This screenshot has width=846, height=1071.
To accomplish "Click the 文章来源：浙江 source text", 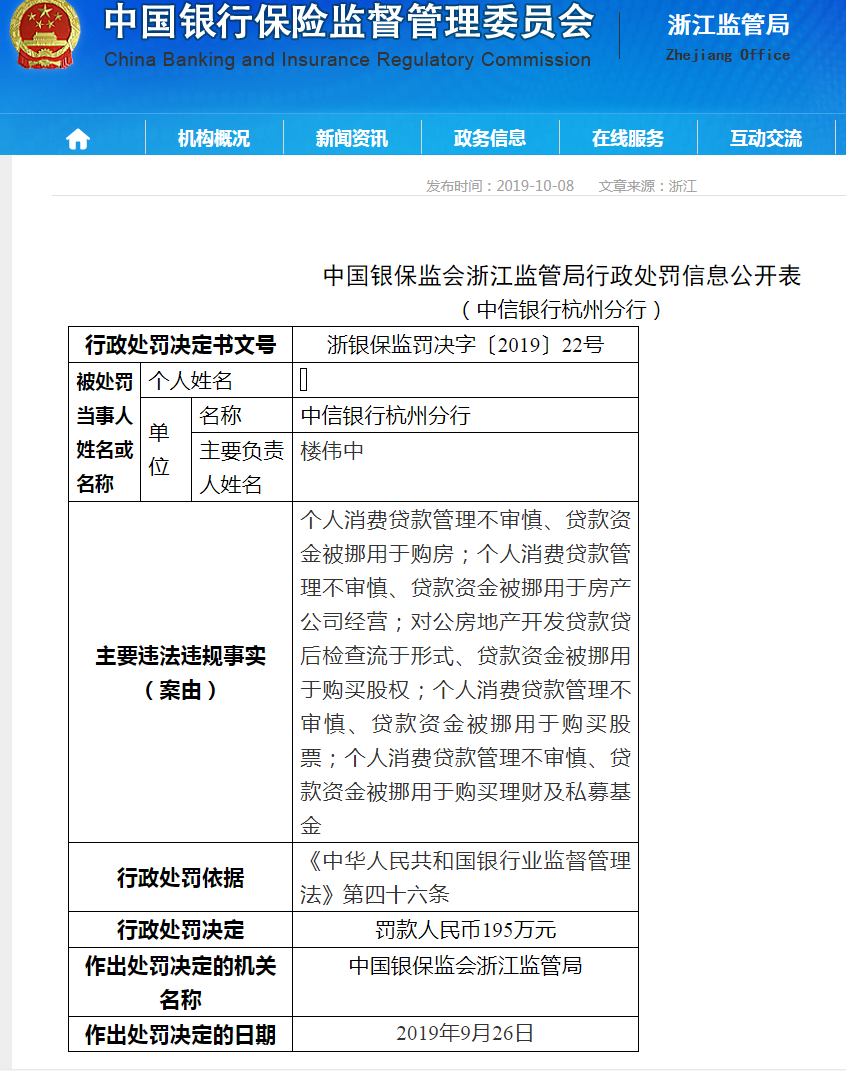I will tap(647, 186).
